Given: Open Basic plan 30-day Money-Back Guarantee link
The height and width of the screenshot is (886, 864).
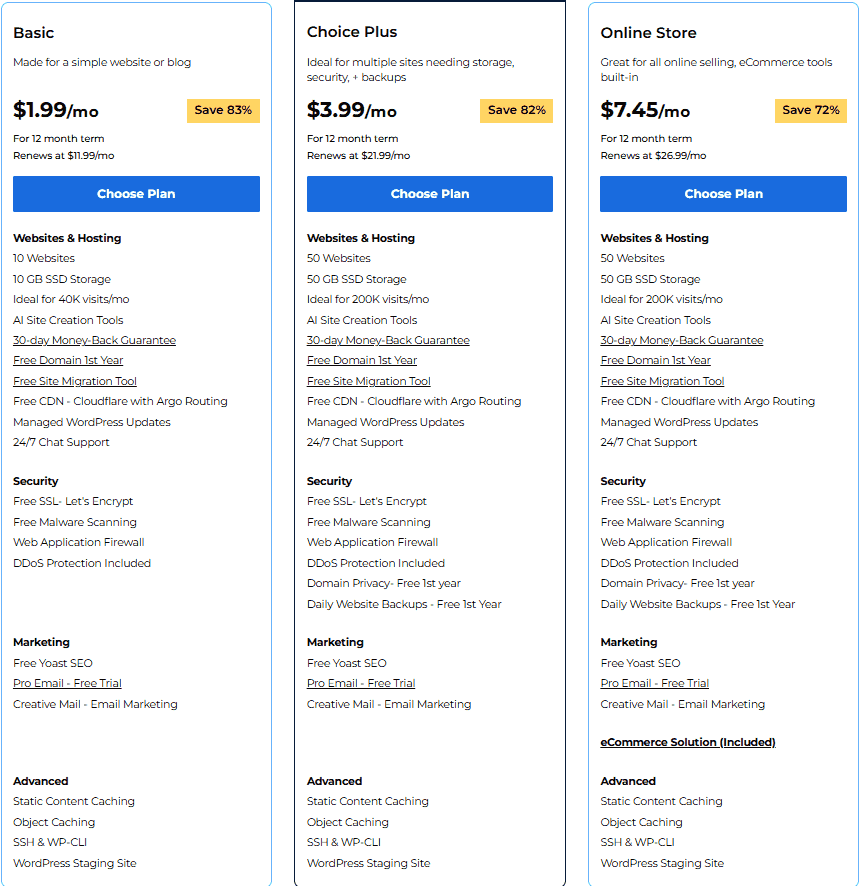Looking at the screenshot, I should (x=94, y=340).
